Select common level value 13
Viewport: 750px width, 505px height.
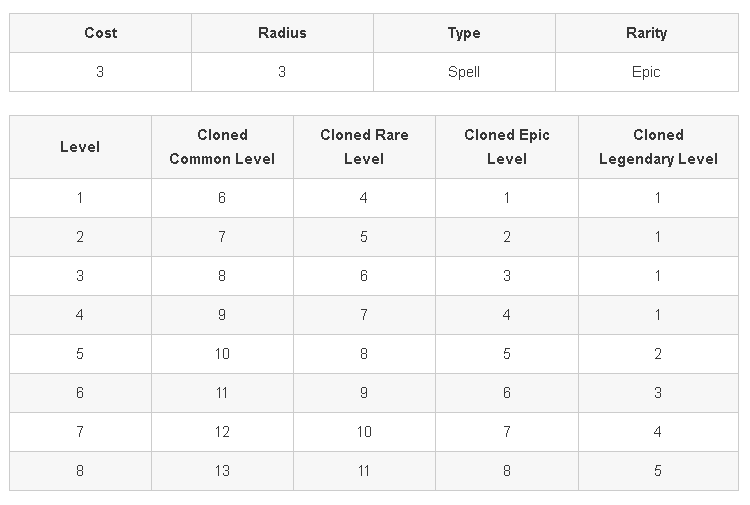pyautogui.click(x=222, y=471)
